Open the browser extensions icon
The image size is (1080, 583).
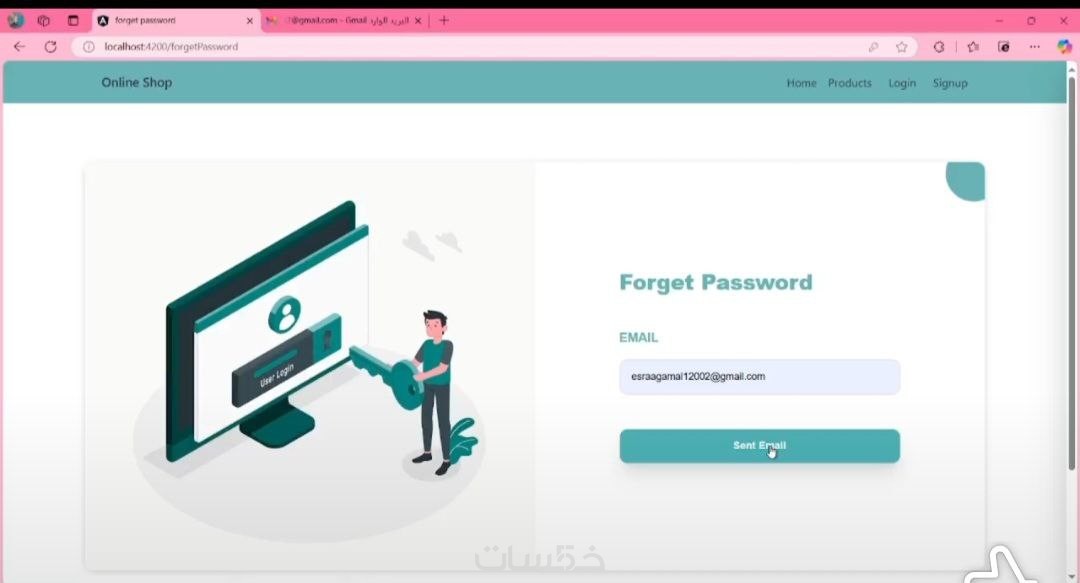tap(939, 47)
